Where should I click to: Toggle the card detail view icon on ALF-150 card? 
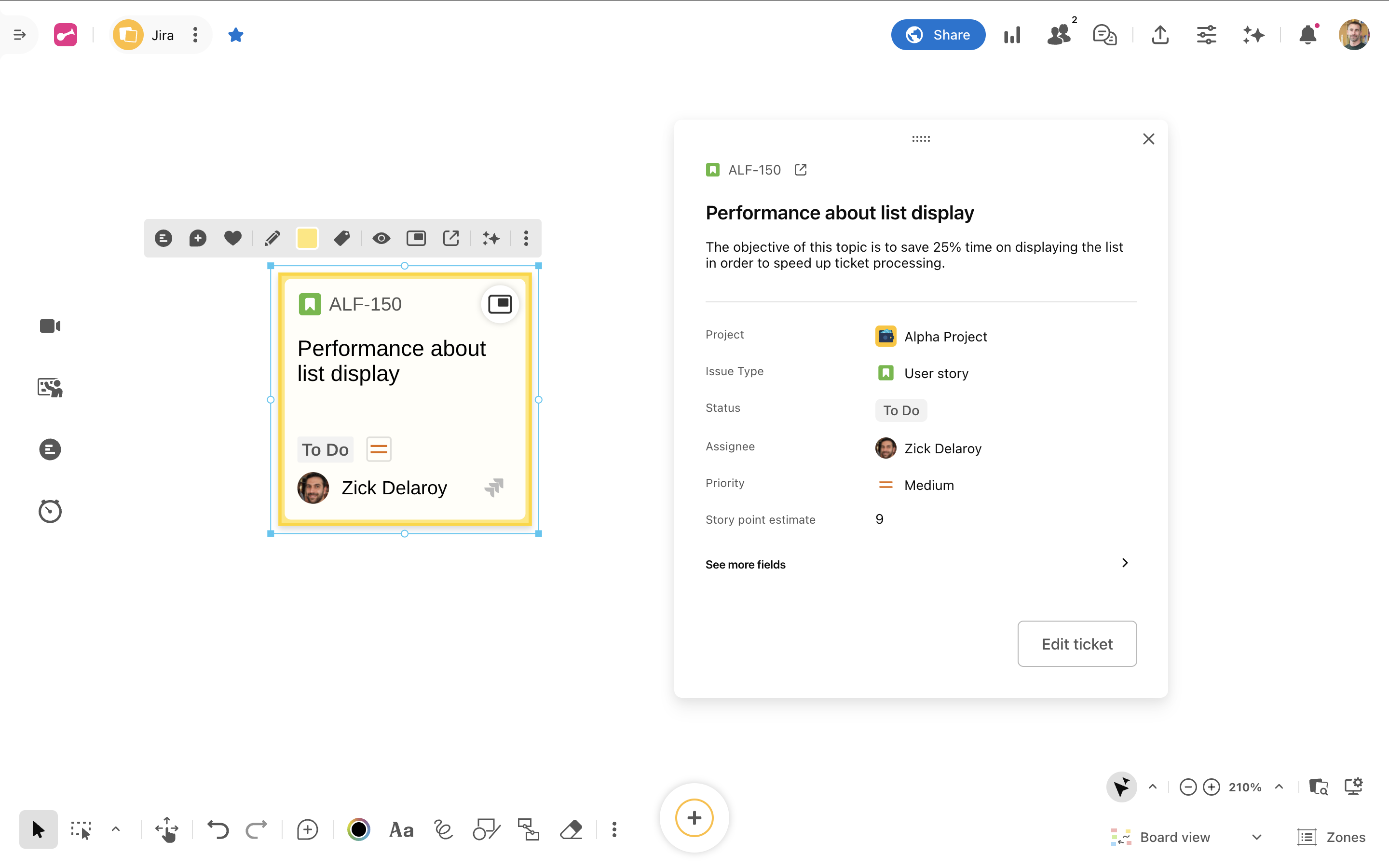499,304
